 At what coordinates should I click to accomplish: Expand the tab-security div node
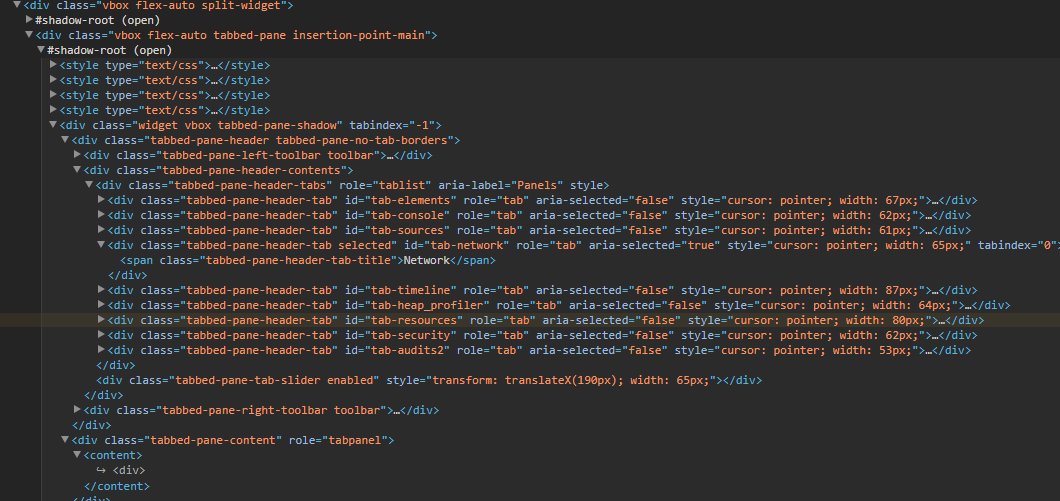coord(101,335)
